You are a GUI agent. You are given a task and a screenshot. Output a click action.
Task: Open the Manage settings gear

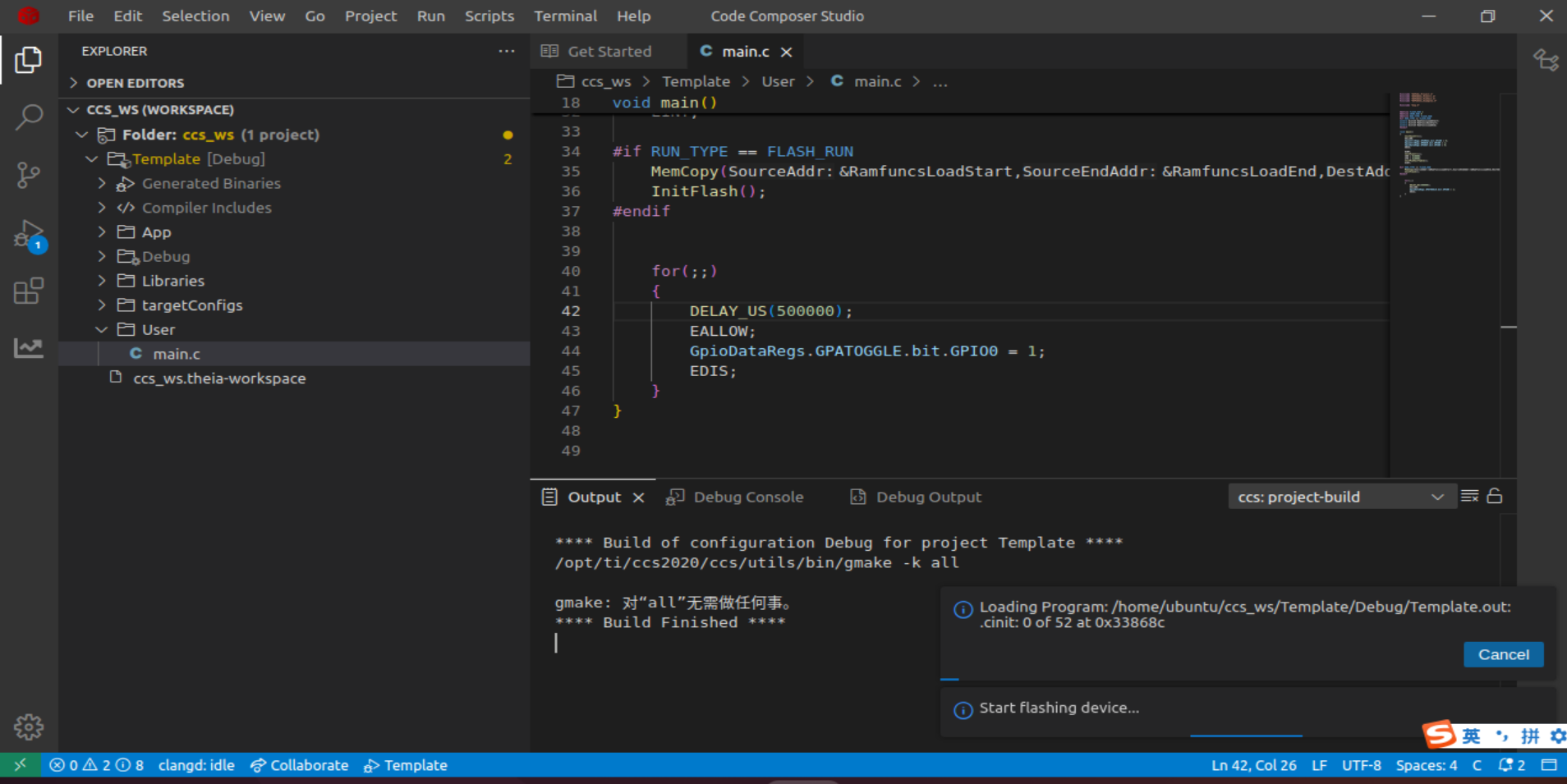pos(29,727)
